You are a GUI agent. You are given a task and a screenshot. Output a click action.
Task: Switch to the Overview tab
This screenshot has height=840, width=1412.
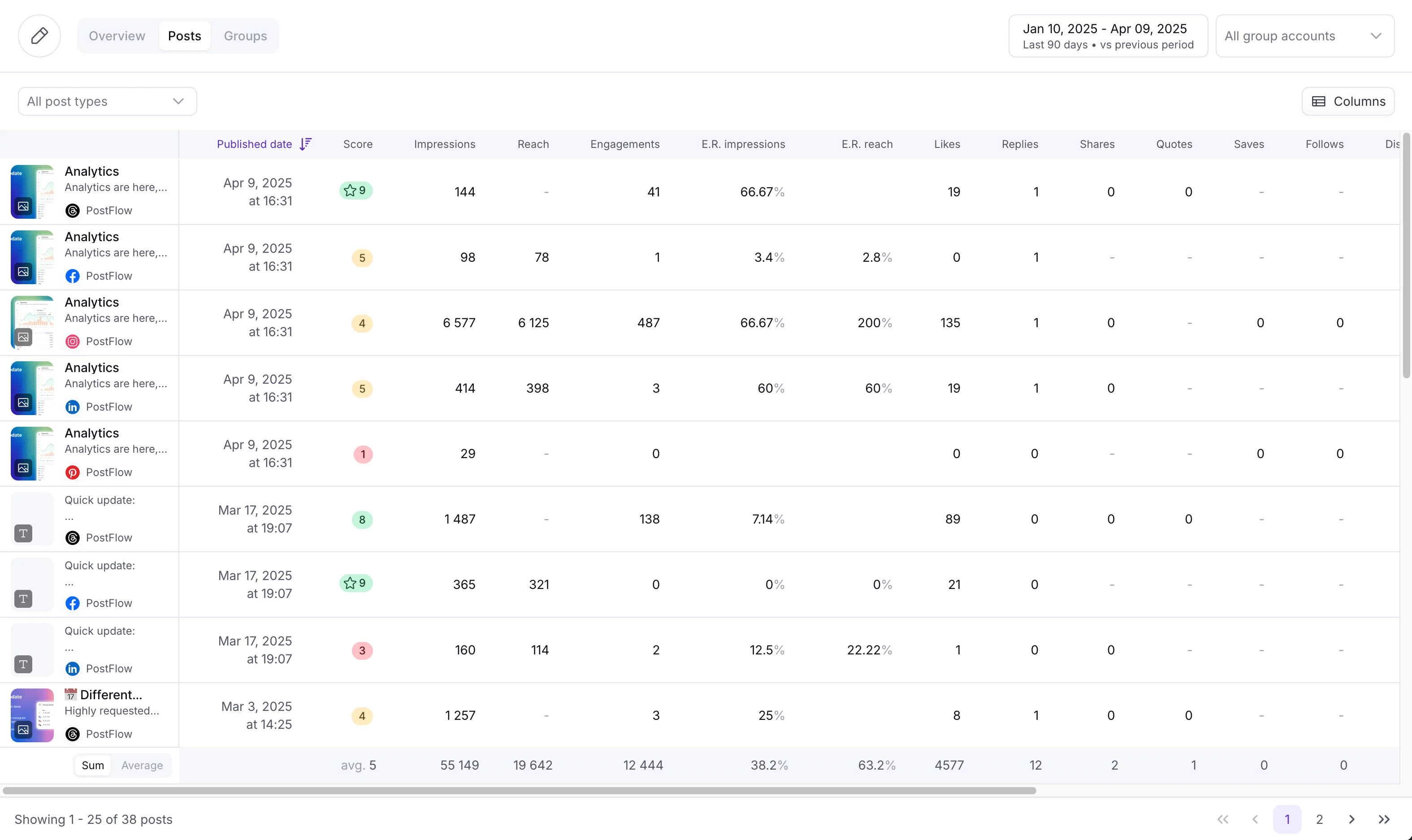tap(117, 36)
